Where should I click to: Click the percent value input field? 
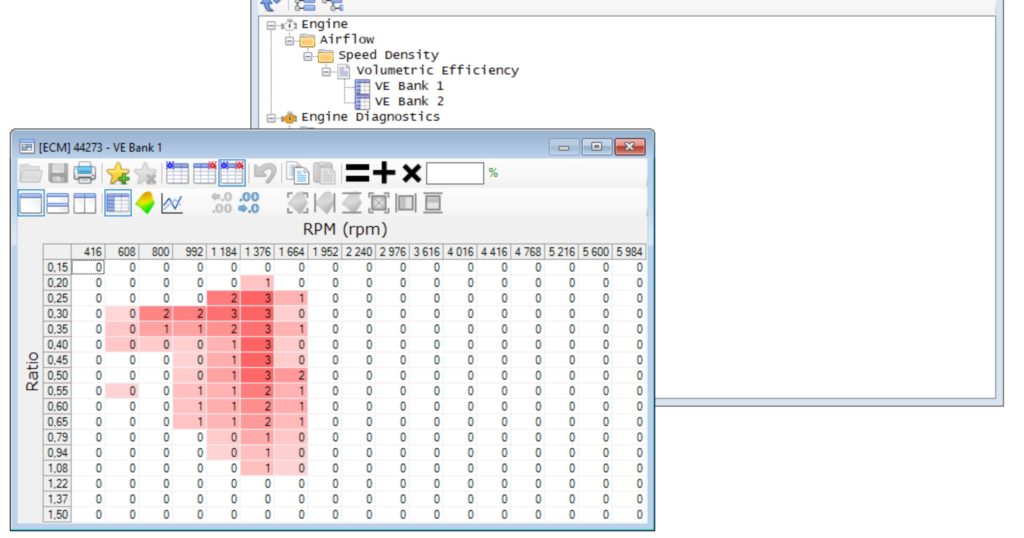[454, 173]
